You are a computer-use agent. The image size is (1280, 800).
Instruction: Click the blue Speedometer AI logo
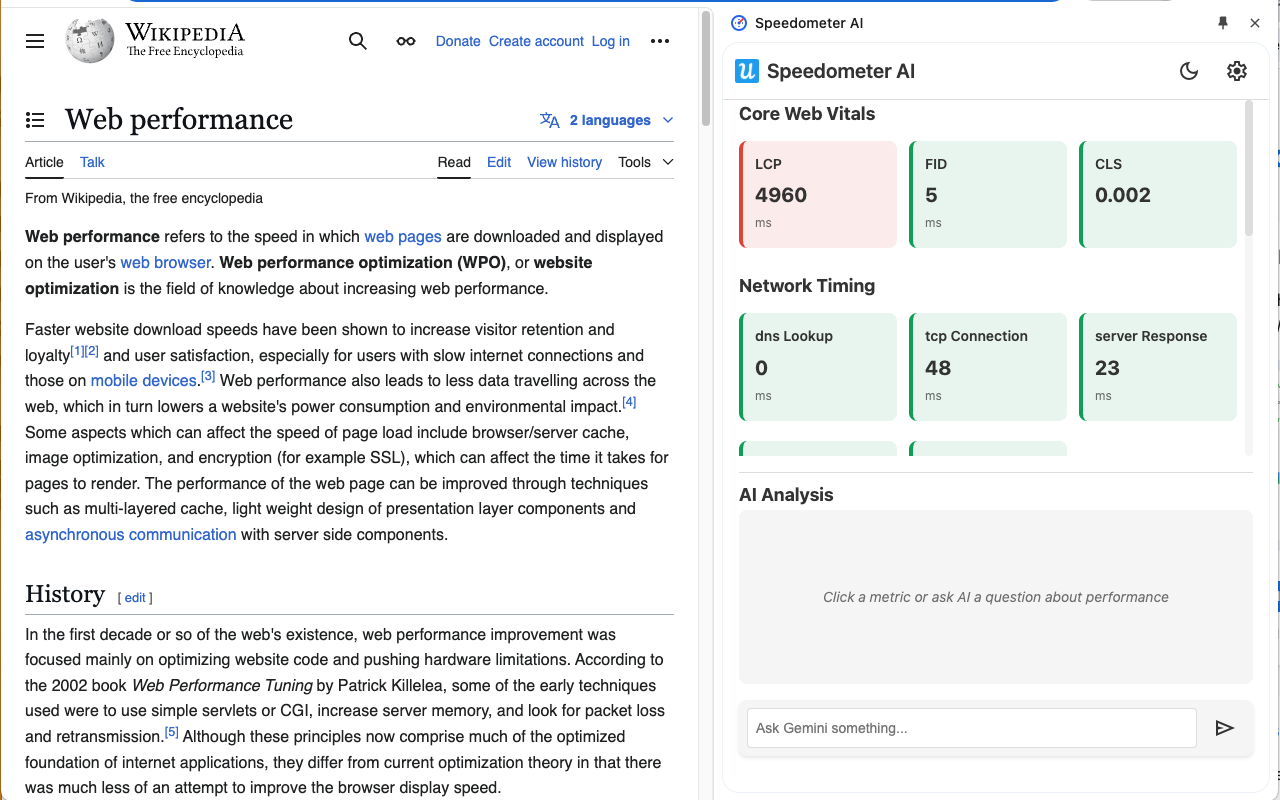747,71
